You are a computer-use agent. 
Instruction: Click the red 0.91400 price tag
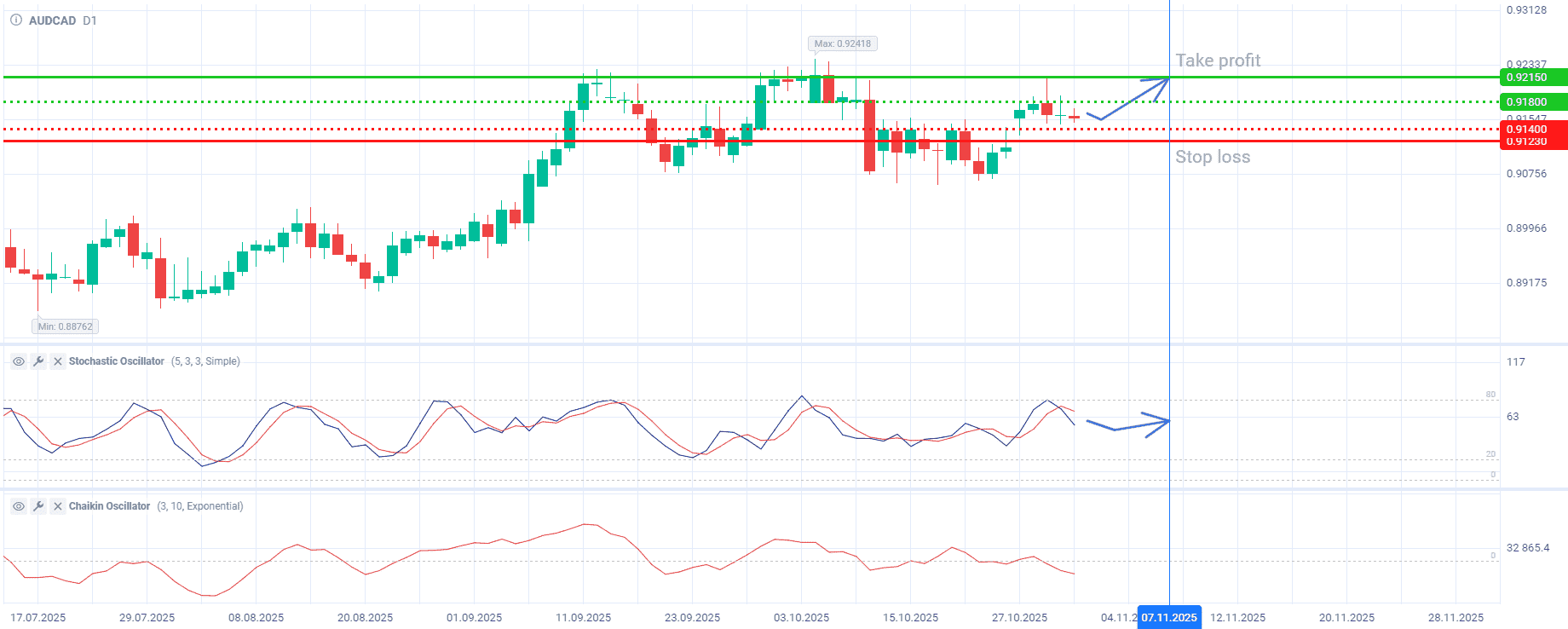(x=1532, y=130)
